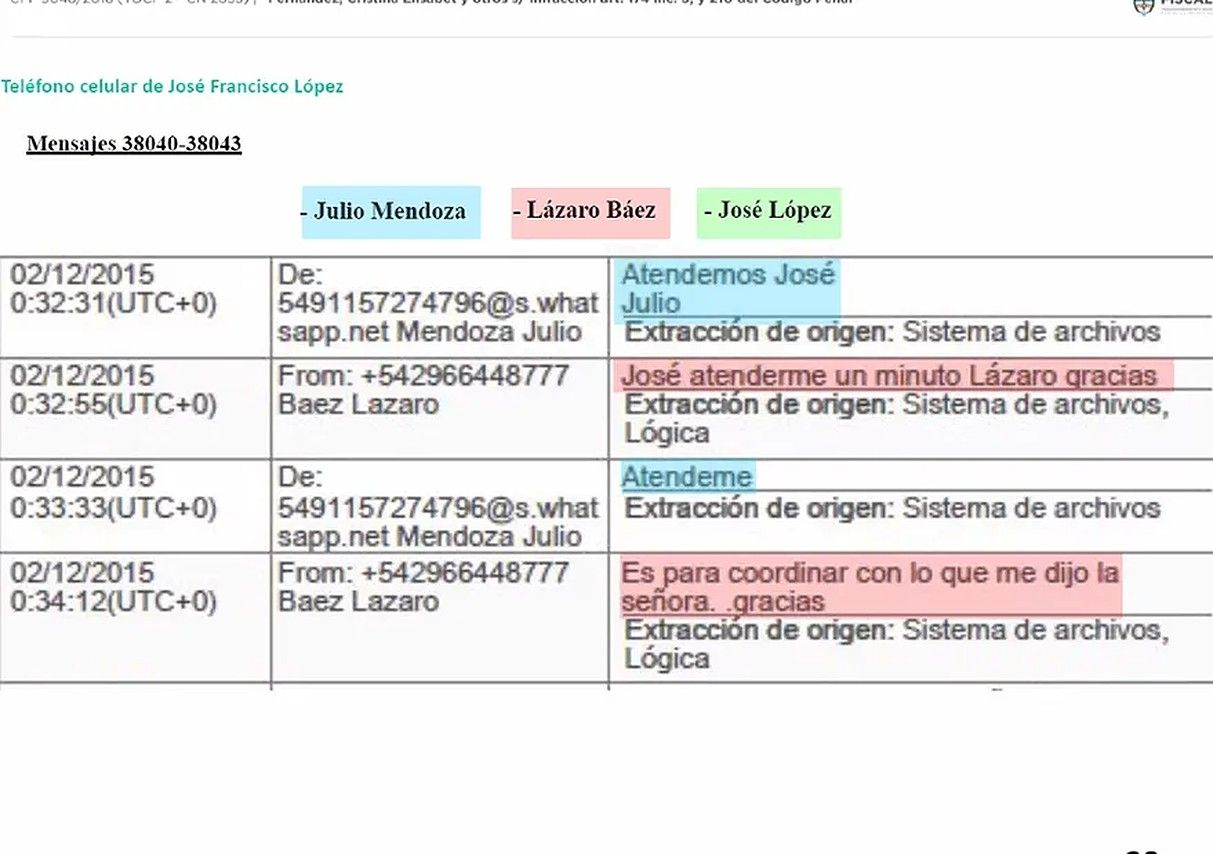The image size is (1213, 854).
Task: Click the highlighted message 'Atendemos José Julio'
Action: [727, 289]
